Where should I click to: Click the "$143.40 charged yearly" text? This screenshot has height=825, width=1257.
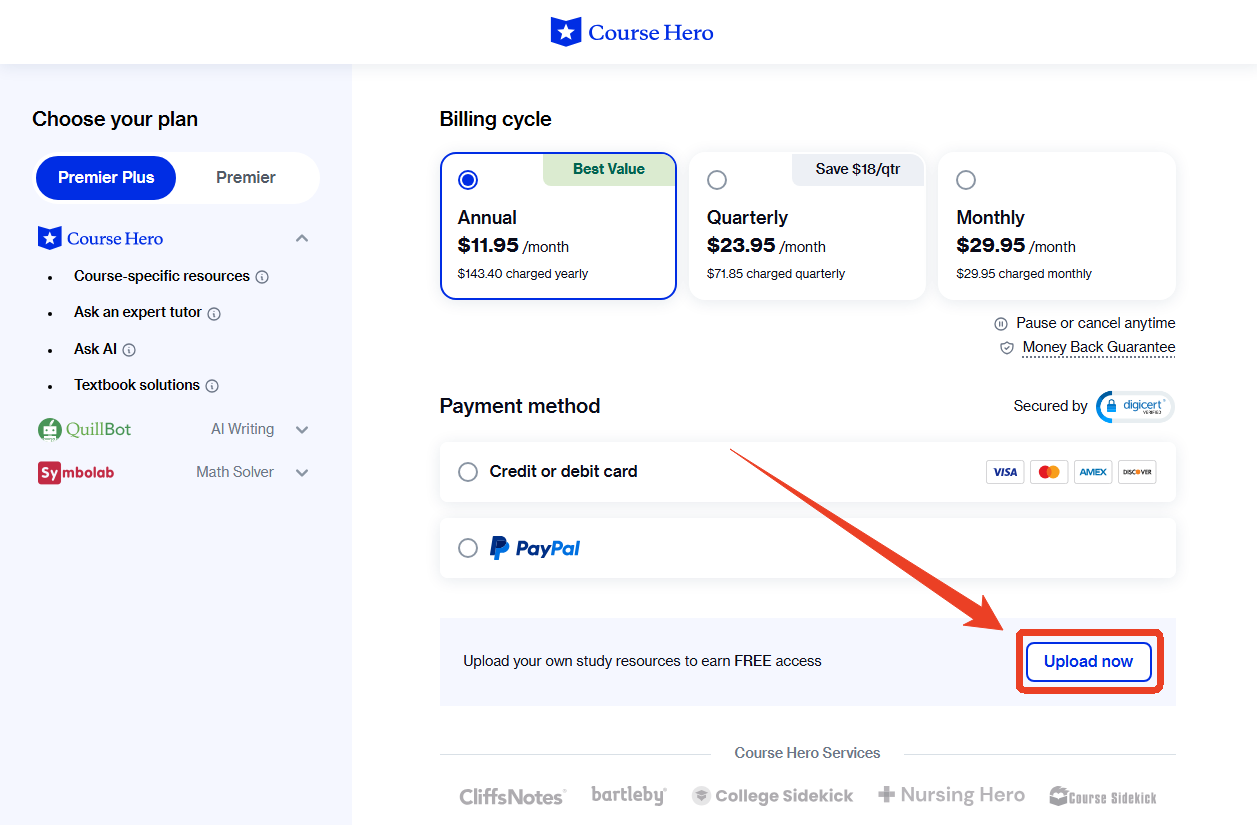523,273
